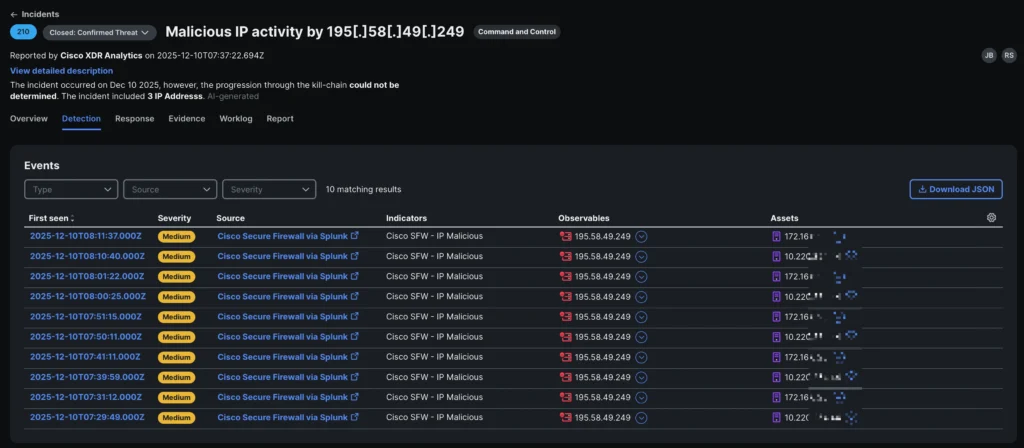Viewport: 1024px width, 448px height.
Task: Click Cisco SFW - IP Malicious in 07:51:15 row
Action: pos(434,317)
